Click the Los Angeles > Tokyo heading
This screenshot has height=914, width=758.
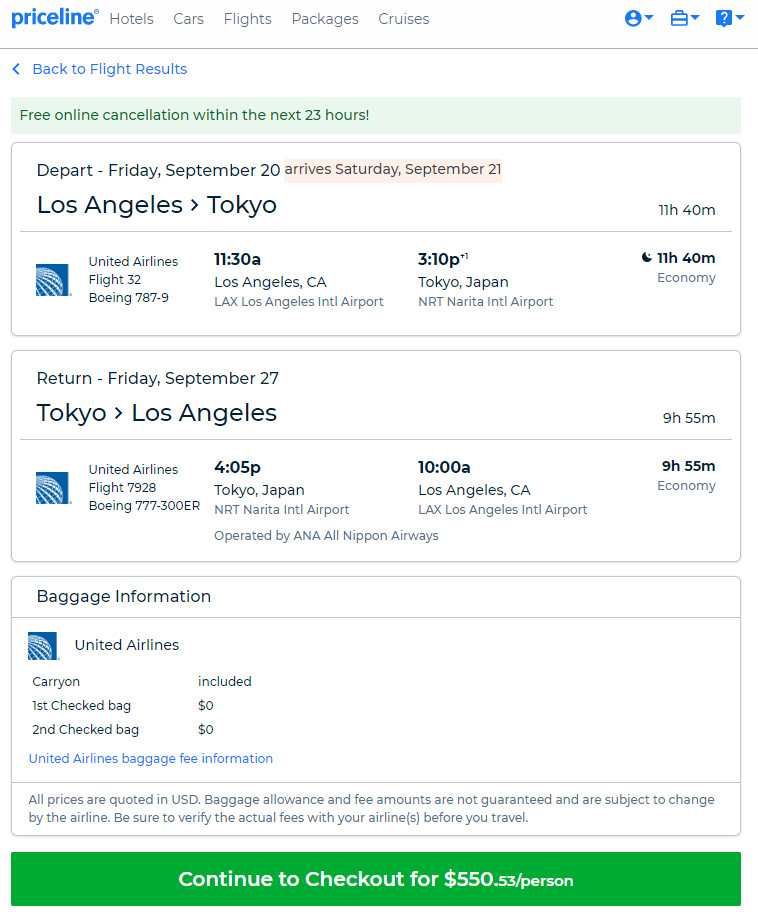(156, 205)
